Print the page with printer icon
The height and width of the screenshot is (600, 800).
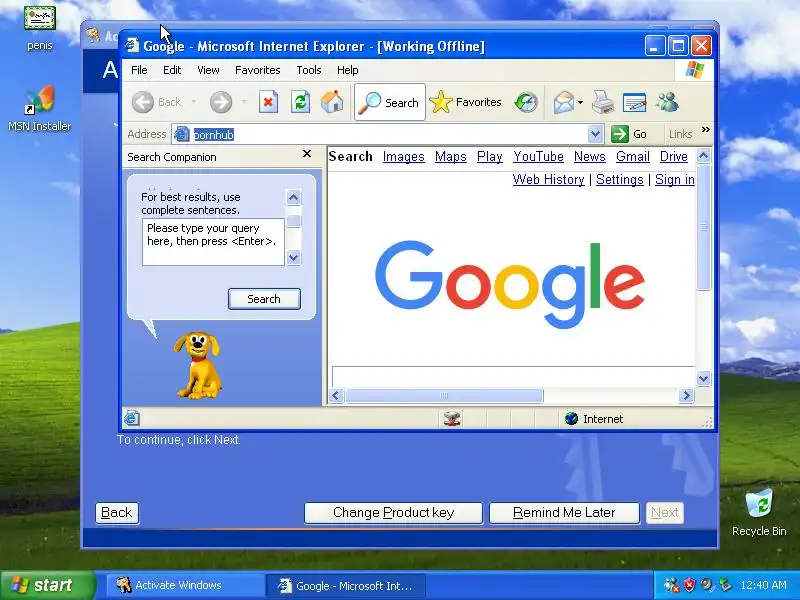pos(603,103)
